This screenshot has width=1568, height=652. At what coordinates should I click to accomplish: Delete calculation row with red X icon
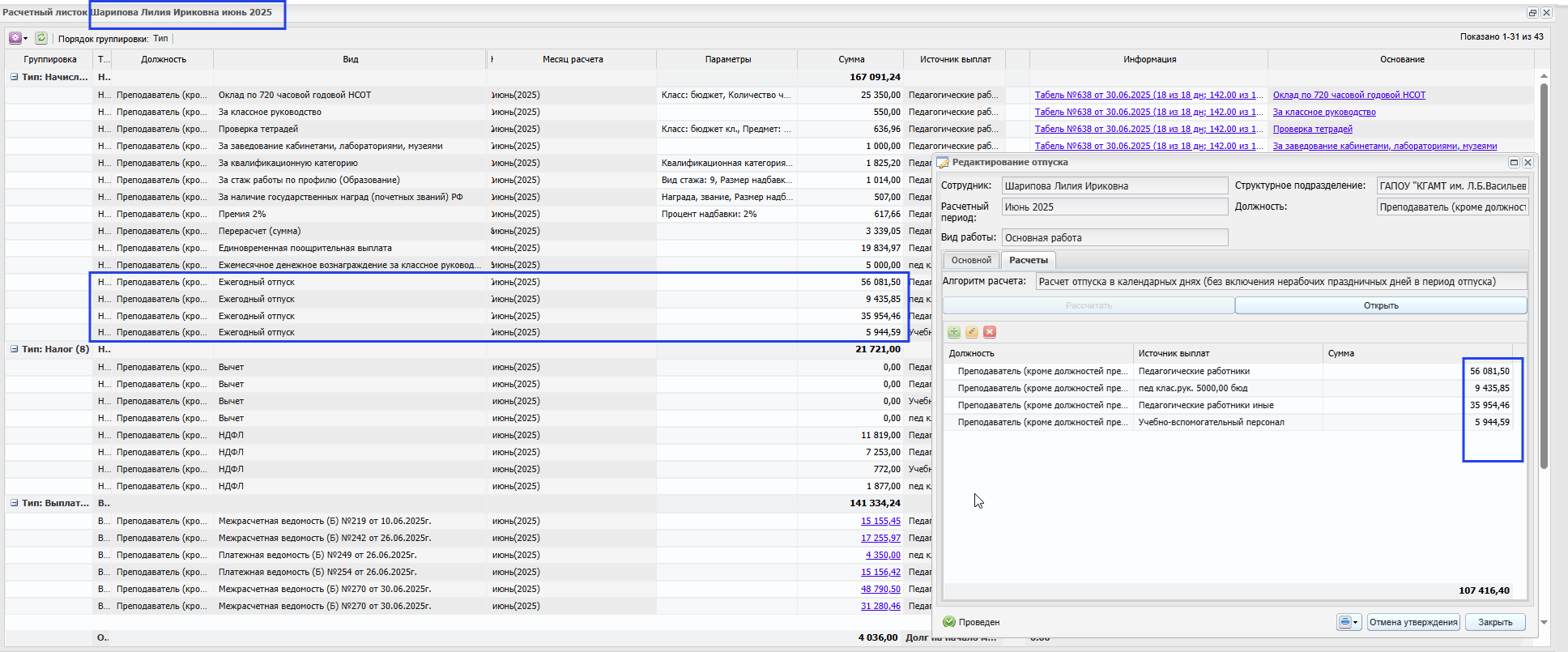pyautogui.click(x=990, y=332)
